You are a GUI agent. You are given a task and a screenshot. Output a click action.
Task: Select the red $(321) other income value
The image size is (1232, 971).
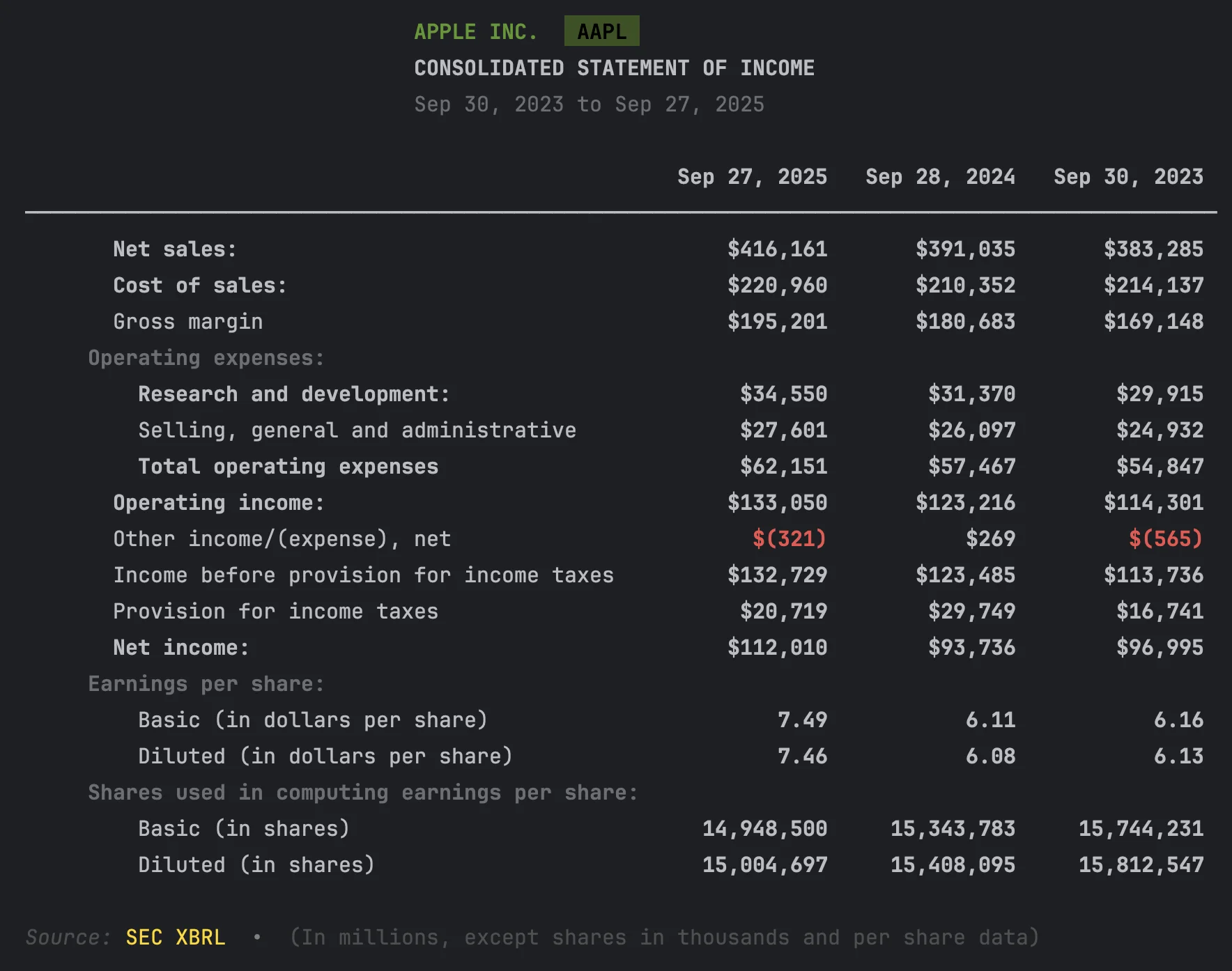tap(790, 539)
